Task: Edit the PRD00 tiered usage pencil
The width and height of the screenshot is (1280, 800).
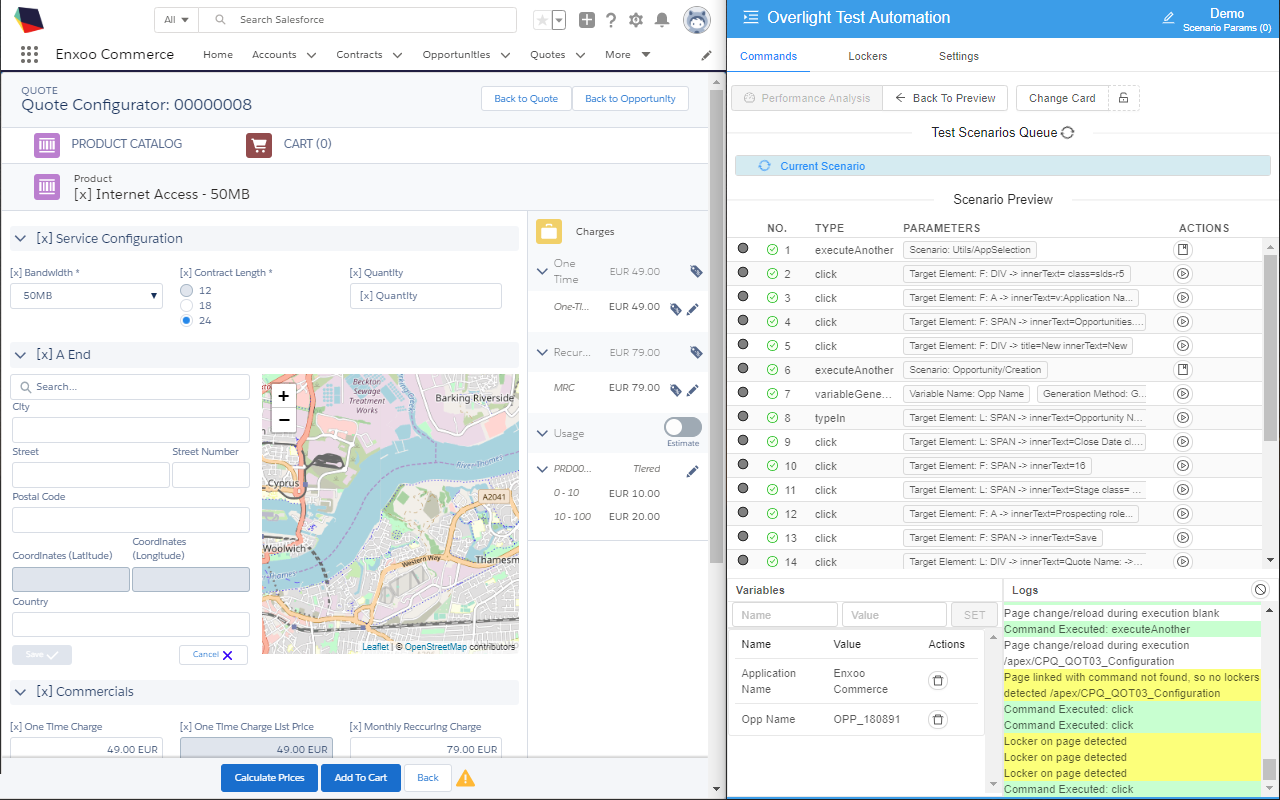Action: point(692,470)
